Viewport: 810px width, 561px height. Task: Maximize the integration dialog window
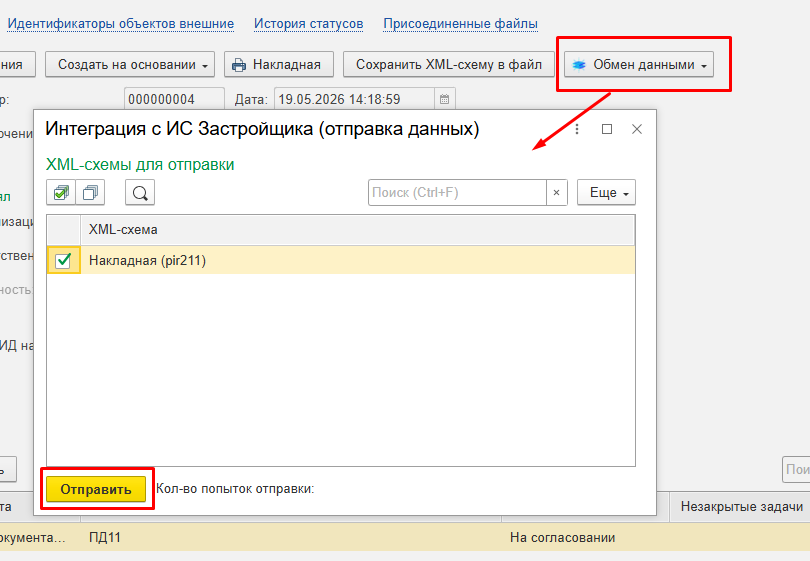[x=607, y=129]
